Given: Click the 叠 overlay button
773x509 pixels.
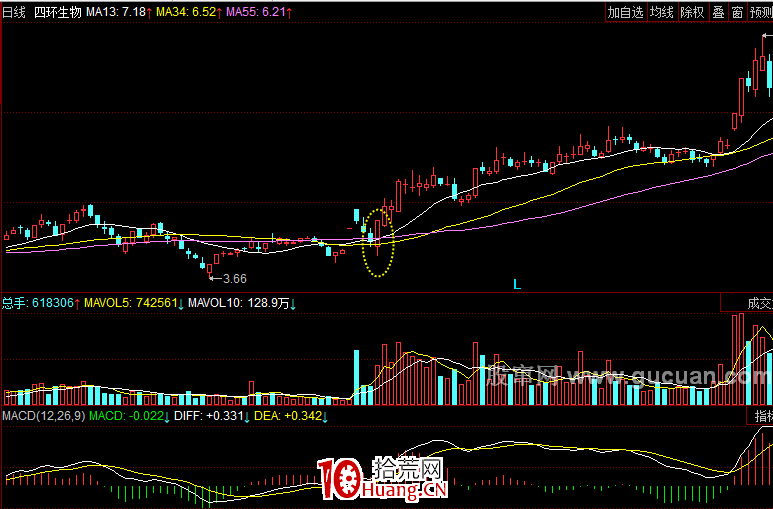Looking at the screenshot, I should (x=718, y=12).
